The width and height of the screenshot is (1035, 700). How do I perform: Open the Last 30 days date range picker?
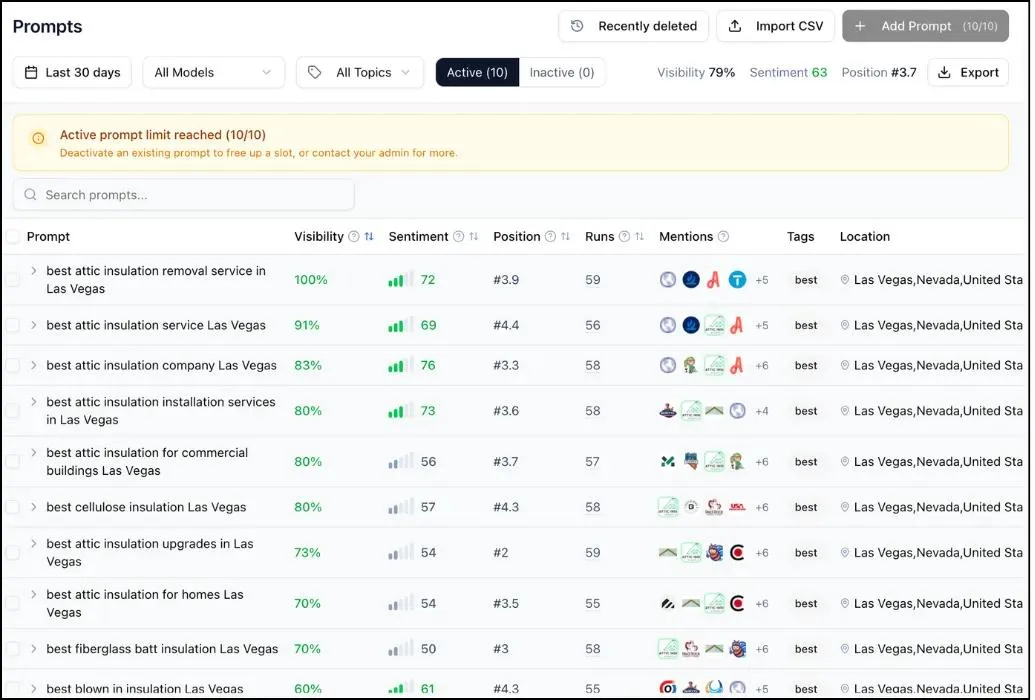click(73, 73)
